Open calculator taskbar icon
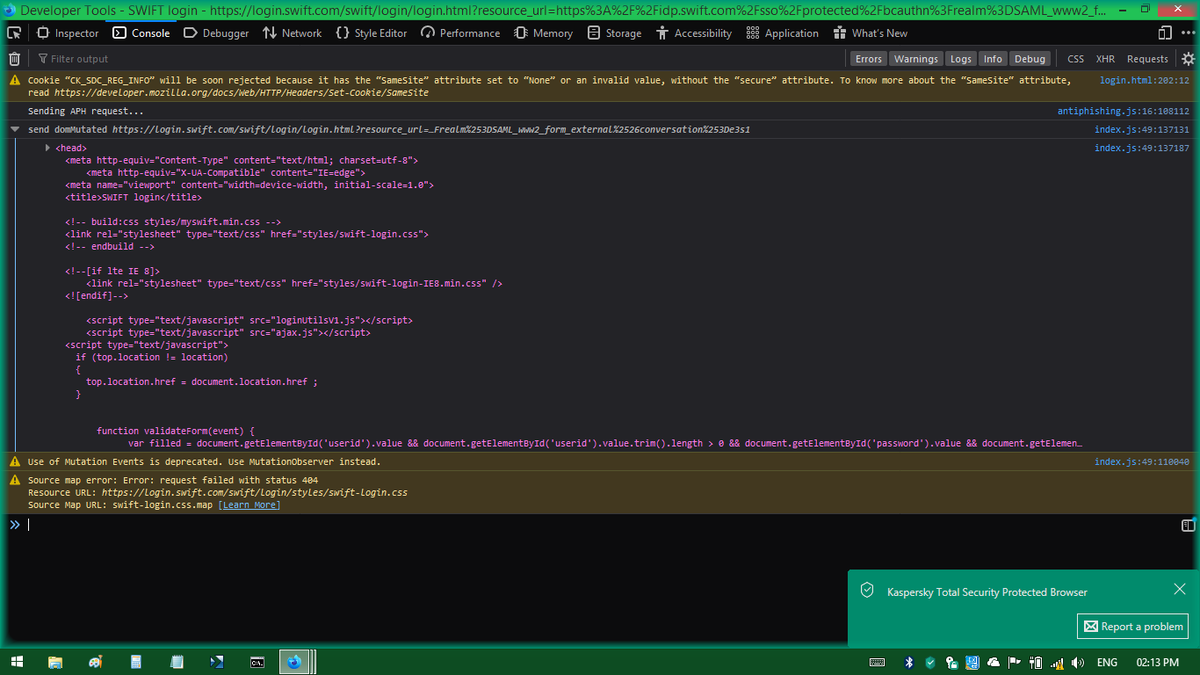The image size is (1200, 675). pos(136,662)
